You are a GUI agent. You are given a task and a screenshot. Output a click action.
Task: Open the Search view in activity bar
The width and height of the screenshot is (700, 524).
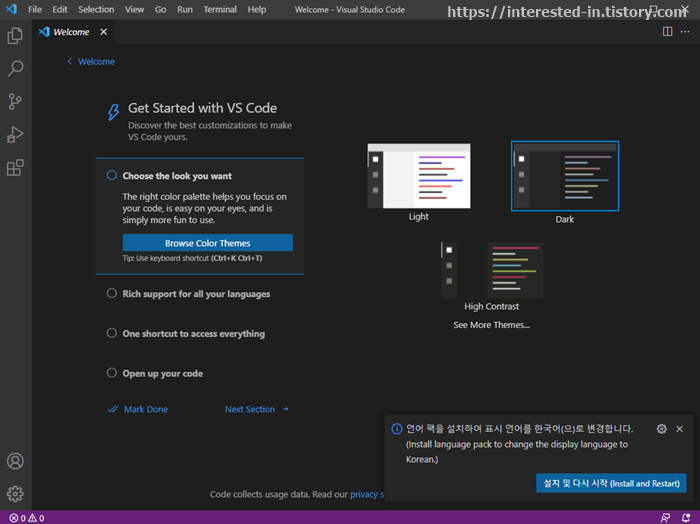click(x=15, y=68)
